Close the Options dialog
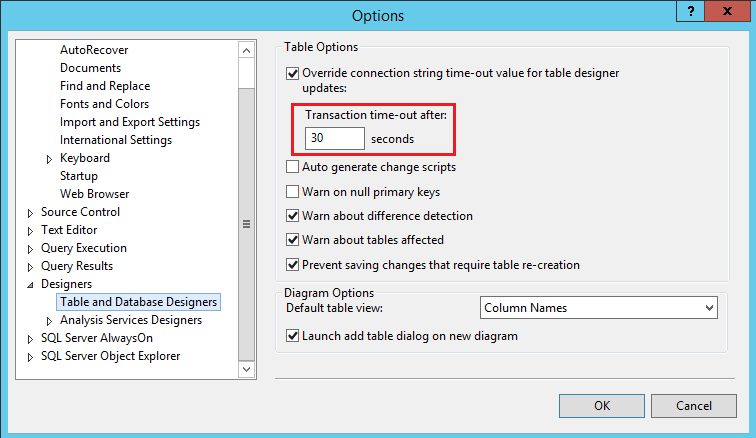 click(731, 10)
